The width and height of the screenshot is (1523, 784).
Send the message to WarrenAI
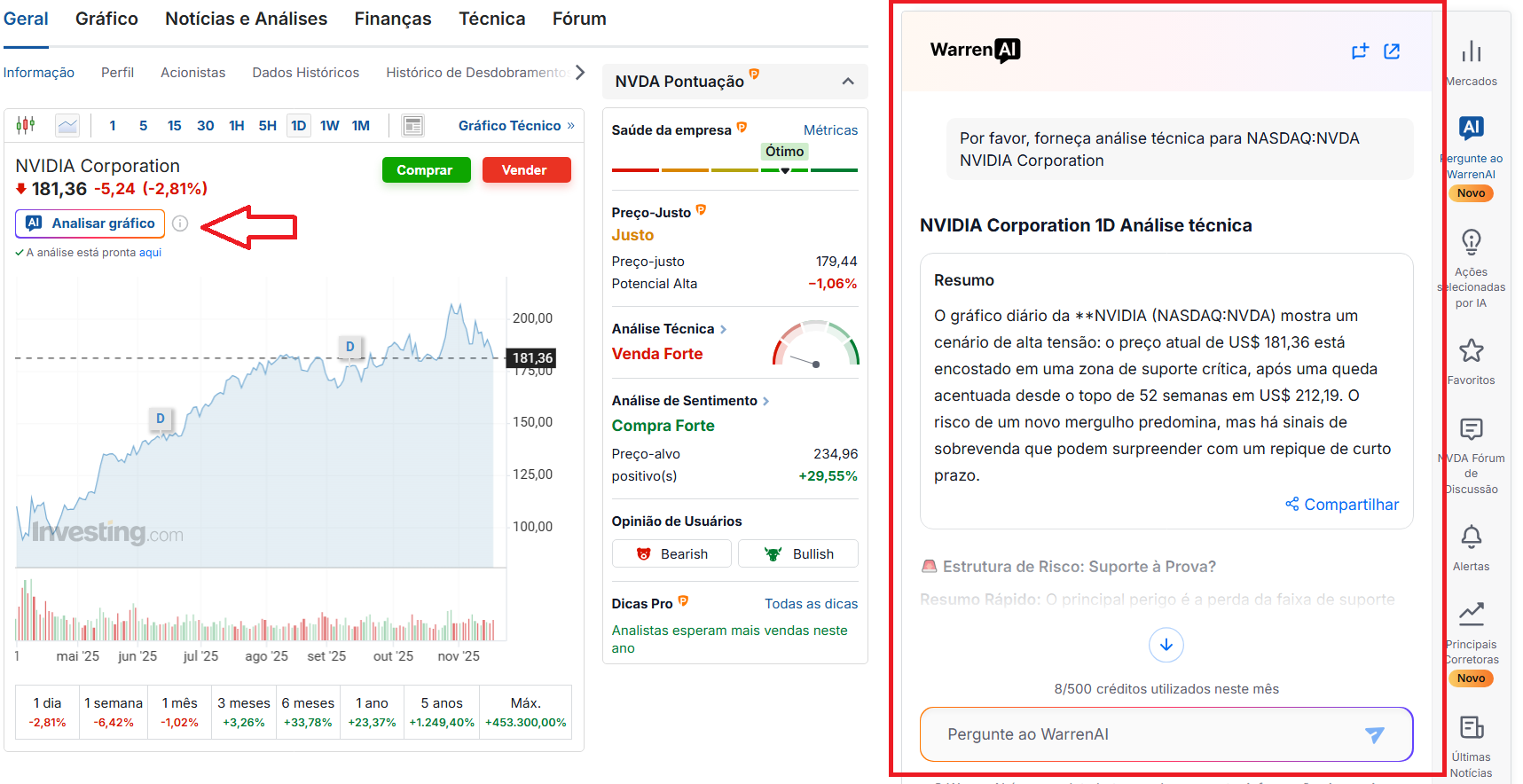click(x=1374, y=734)
